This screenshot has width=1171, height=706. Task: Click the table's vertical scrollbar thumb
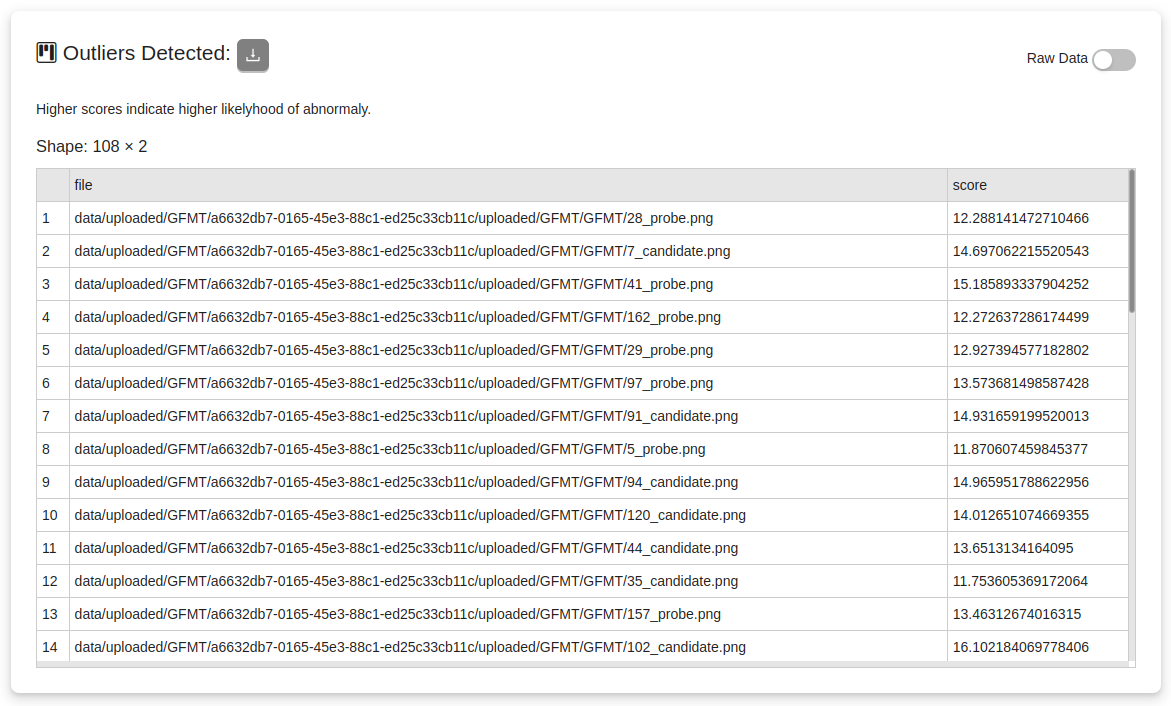click(1131, 240)
